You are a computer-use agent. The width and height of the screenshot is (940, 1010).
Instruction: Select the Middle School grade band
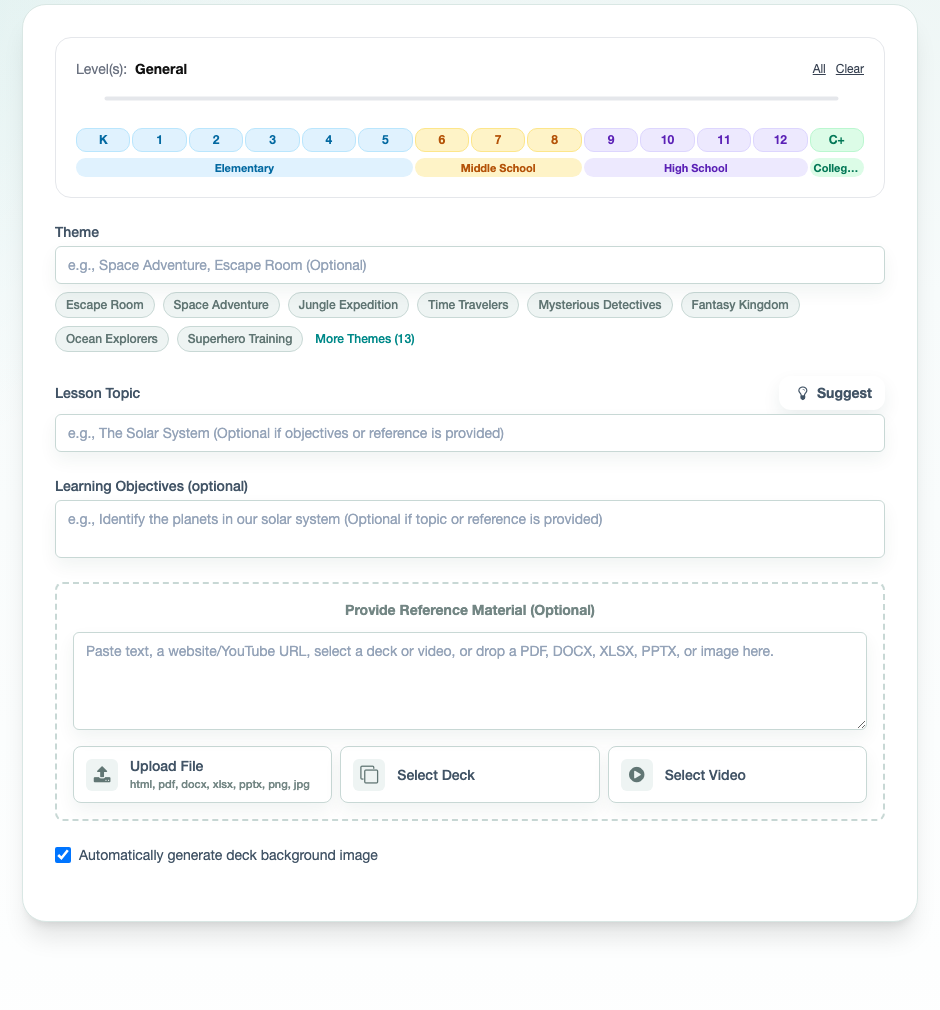pyautogui.click(x=497, y=167)
